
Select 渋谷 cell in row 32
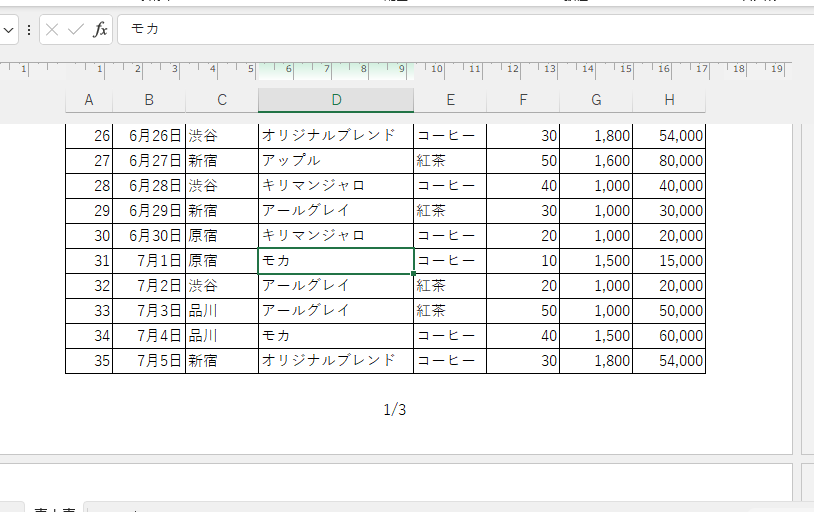222,286
